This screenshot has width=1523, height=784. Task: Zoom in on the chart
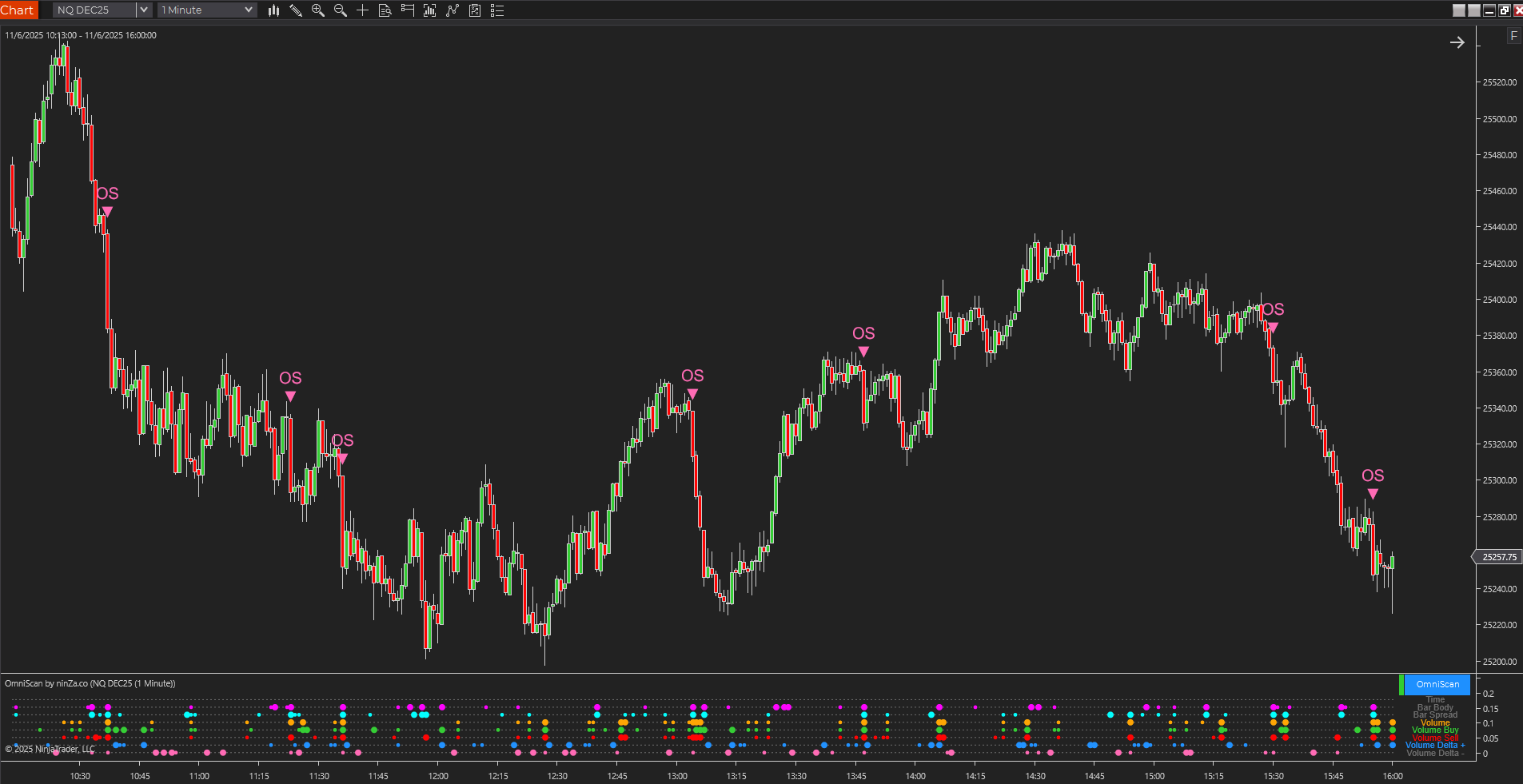pos(317,10)
